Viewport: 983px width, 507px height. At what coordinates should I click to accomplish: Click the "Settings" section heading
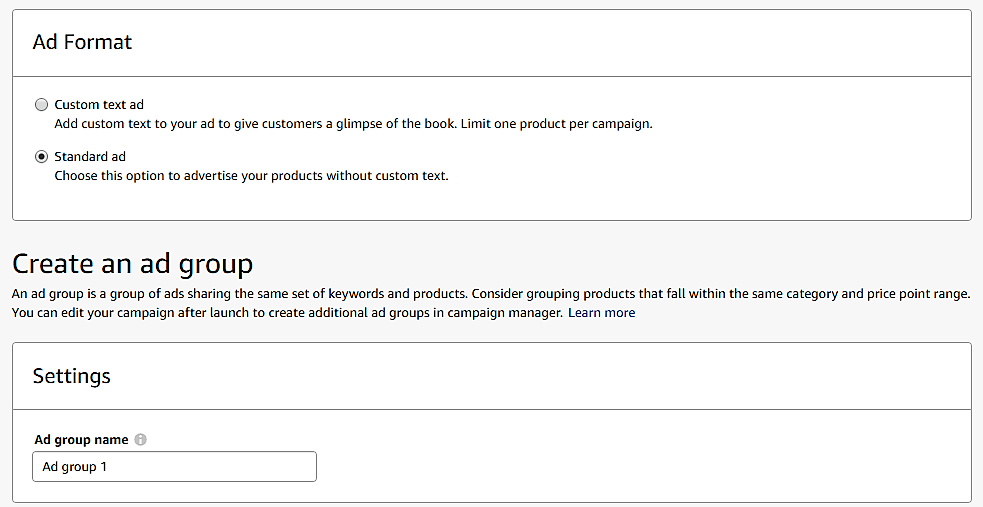[x=71, y=376]
